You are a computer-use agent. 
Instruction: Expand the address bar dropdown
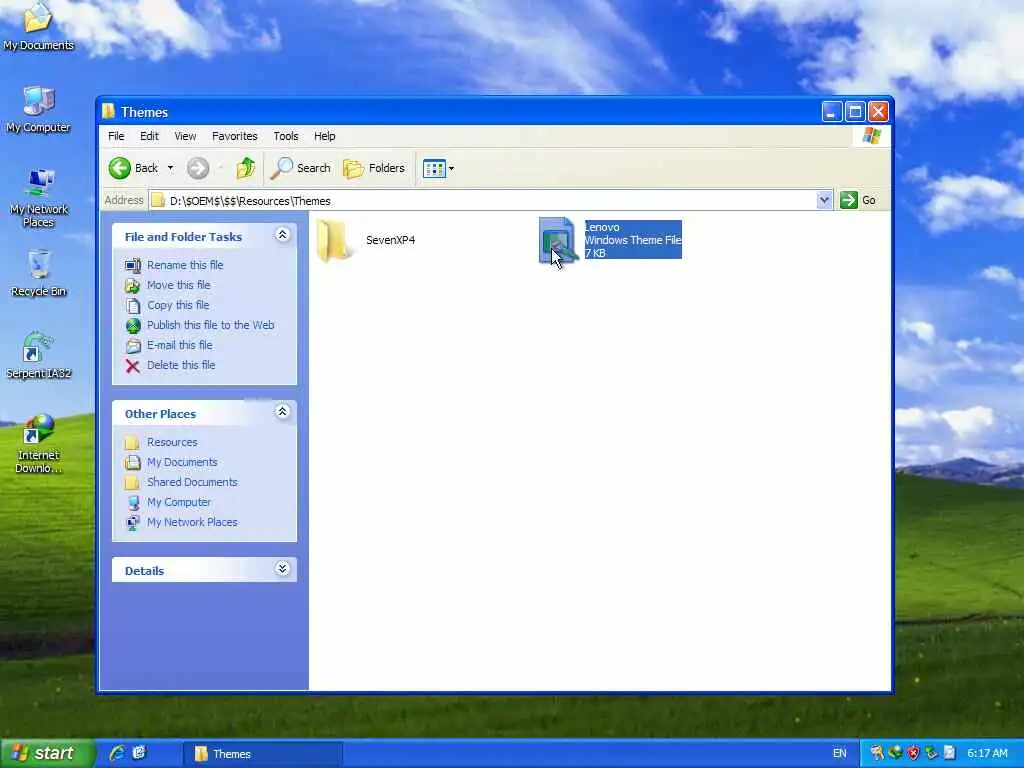point(824,200)
